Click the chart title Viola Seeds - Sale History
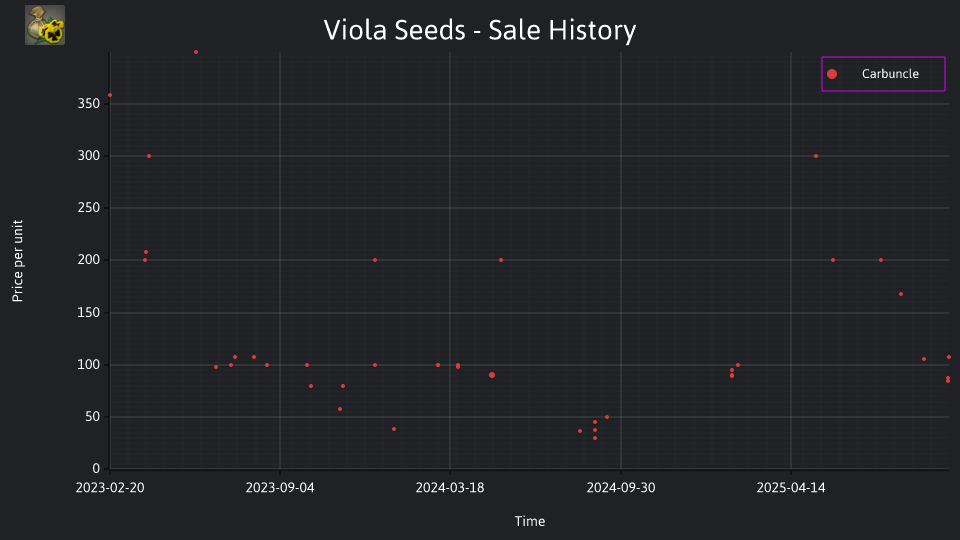The image size is (960, 540). pyautogui.click(x=480, y=30)
